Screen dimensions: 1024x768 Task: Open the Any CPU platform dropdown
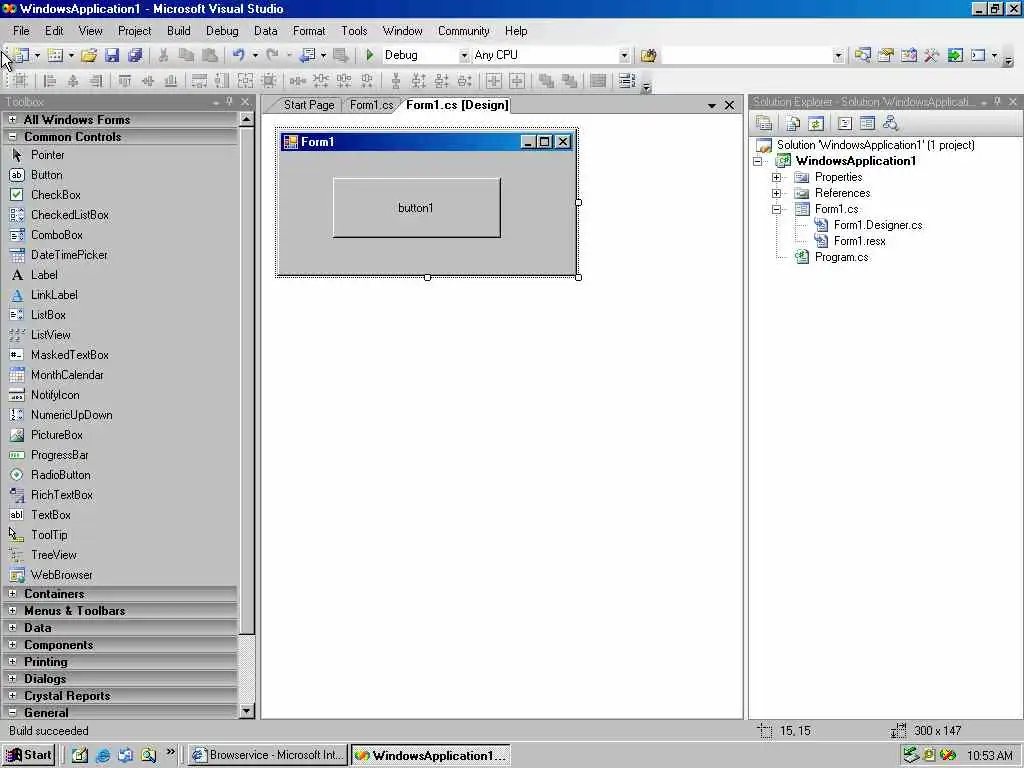point(624,56)
